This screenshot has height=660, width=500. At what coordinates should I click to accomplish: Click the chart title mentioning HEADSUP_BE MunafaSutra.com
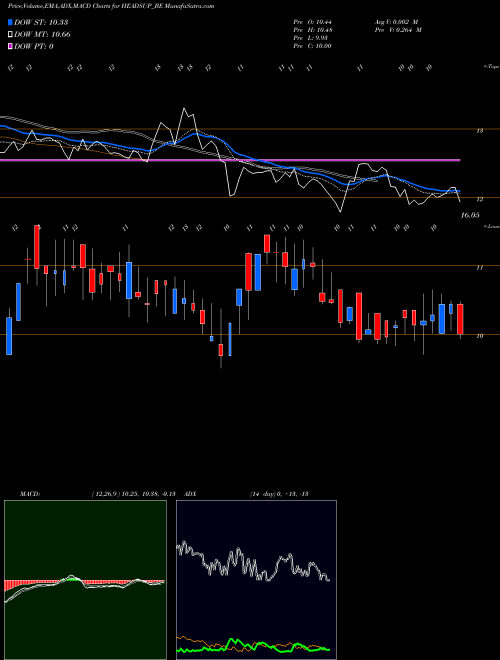coord(111,6)
